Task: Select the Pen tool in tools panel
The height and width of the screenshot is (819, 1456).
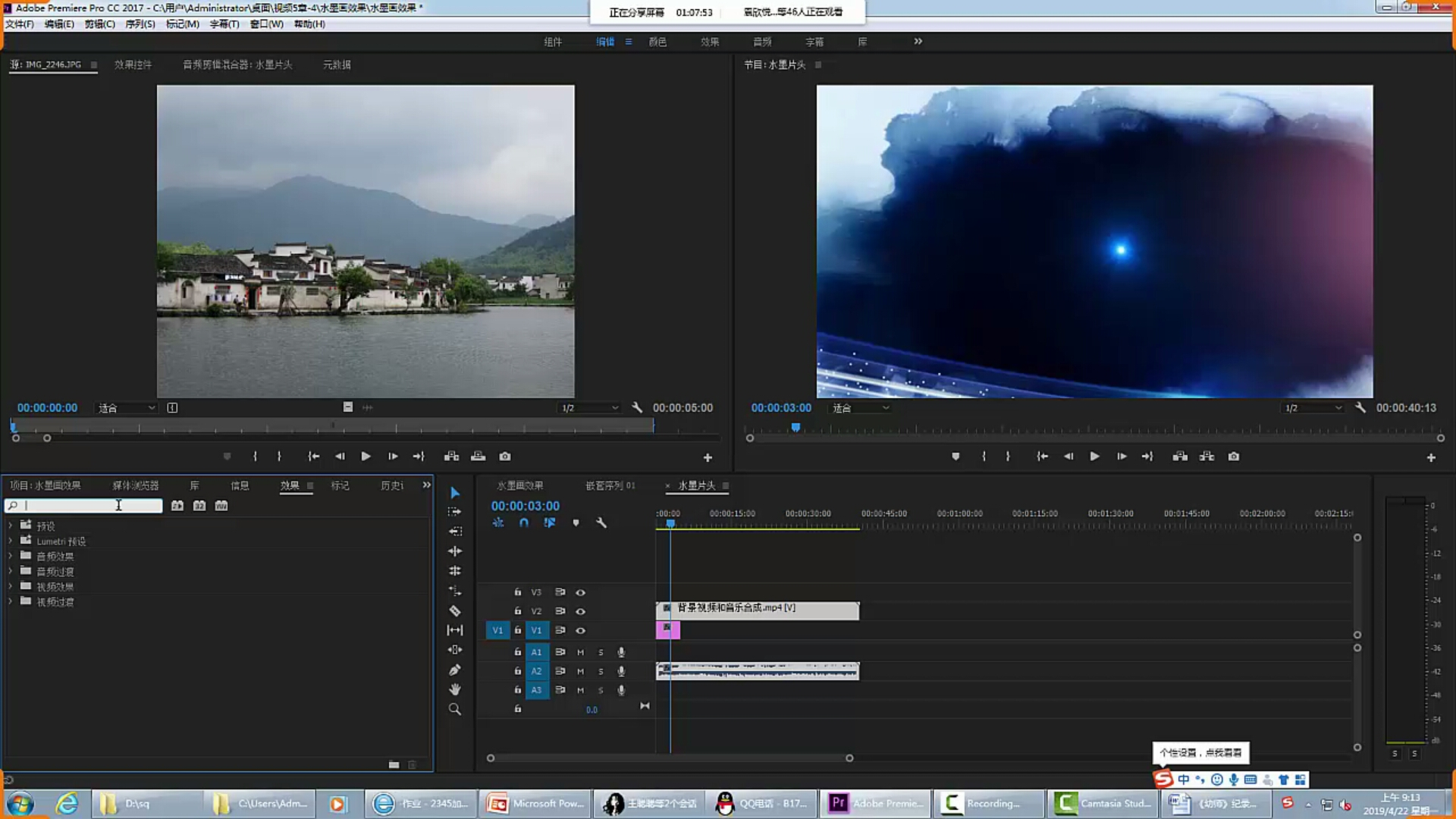Action: (x=455, y=670)
